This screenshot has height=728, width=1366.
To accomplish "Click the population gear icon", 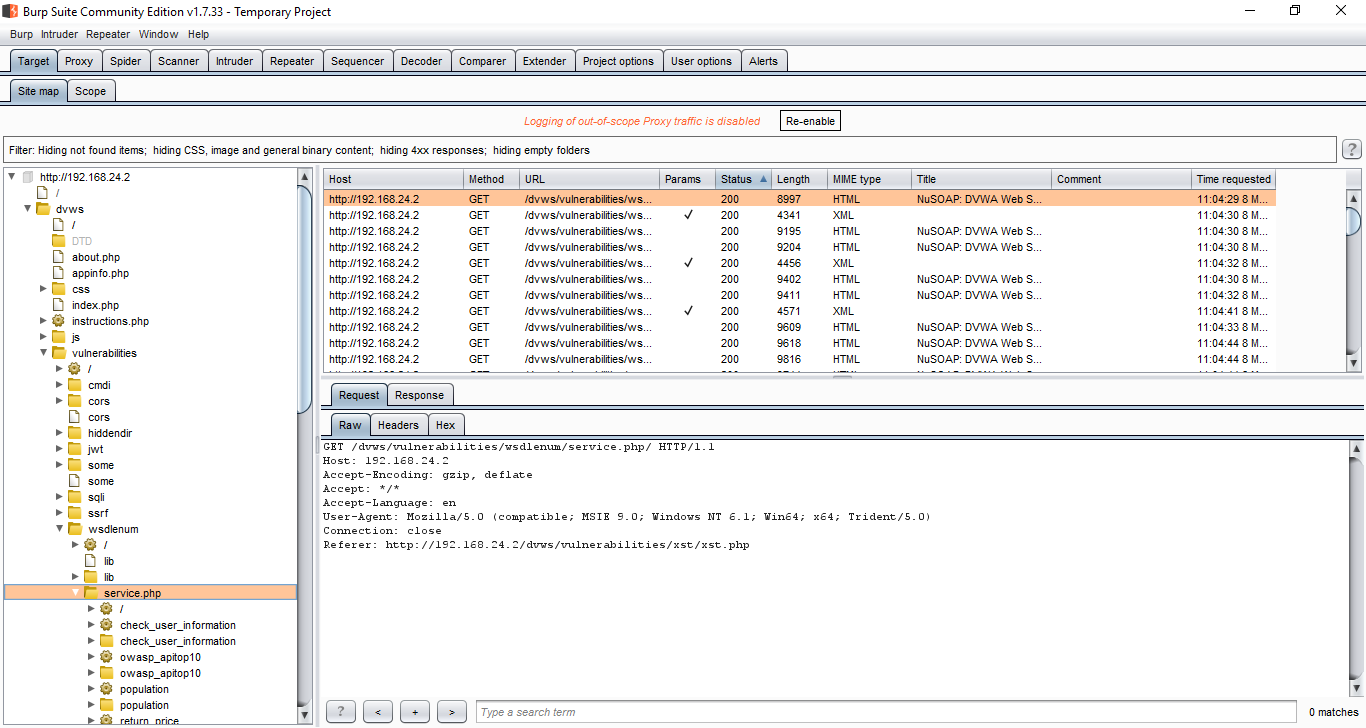I will pyautogui.click(x=106, y=689).
